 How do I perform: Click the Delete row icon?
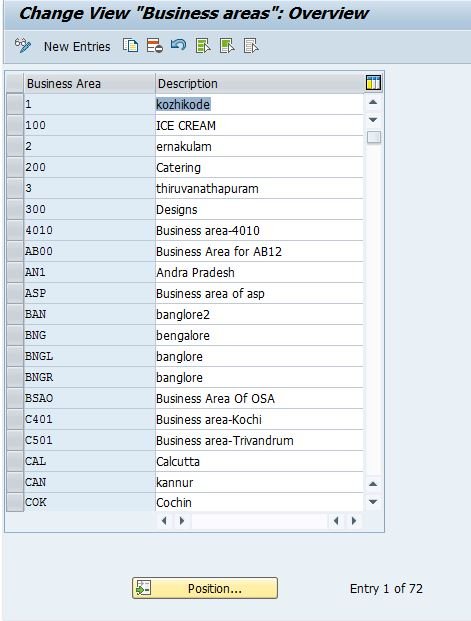coord(154,46)
